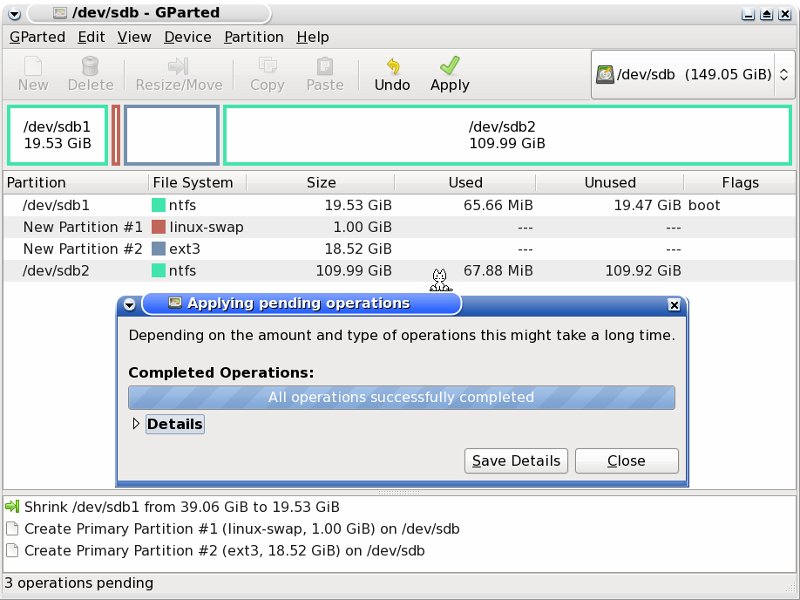The image size is (800, 600).
Task: Click the Close button in dialog
Action: pos(626,461)
